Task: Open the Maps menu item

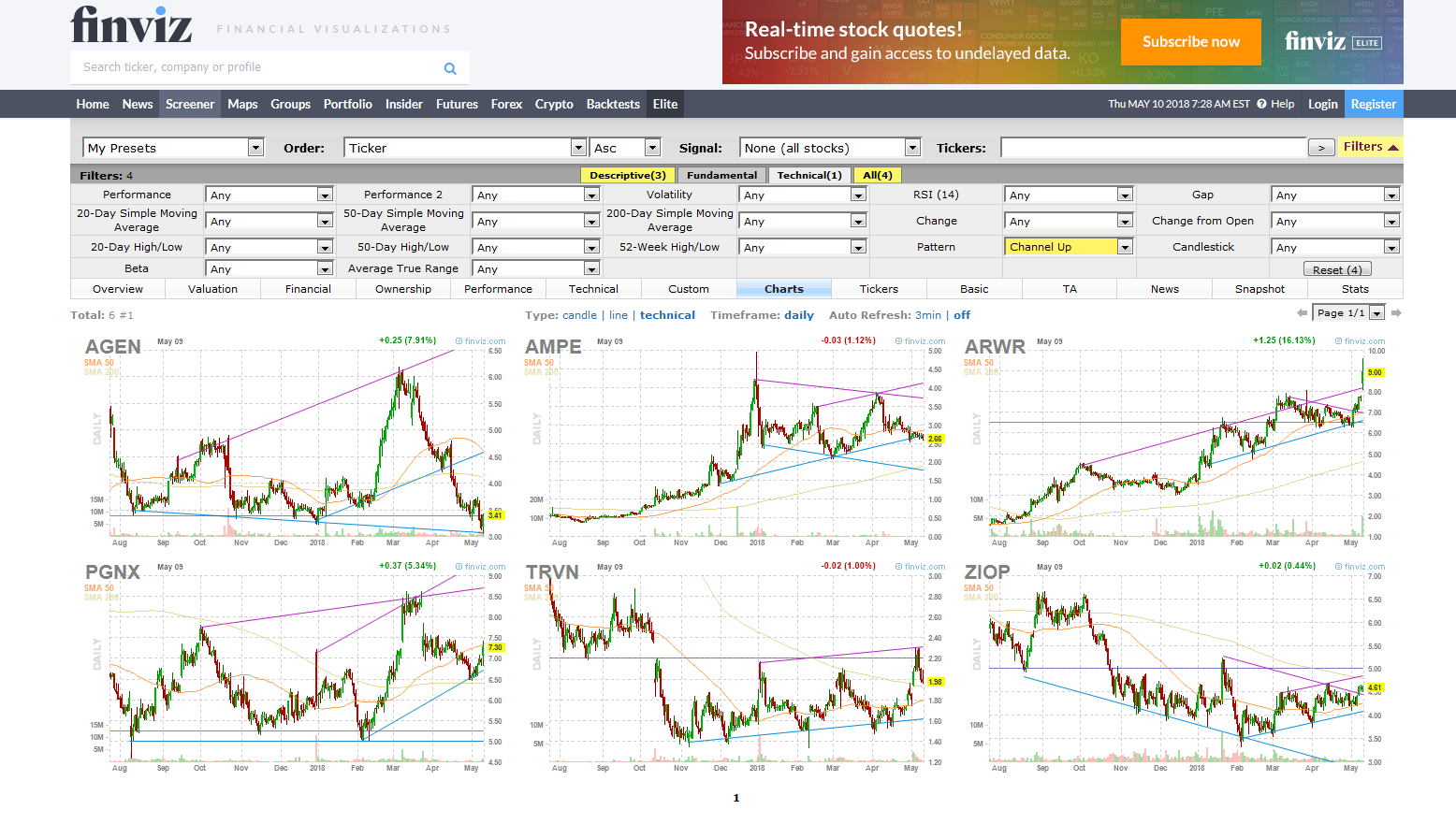Action: [x=242, y=104]
